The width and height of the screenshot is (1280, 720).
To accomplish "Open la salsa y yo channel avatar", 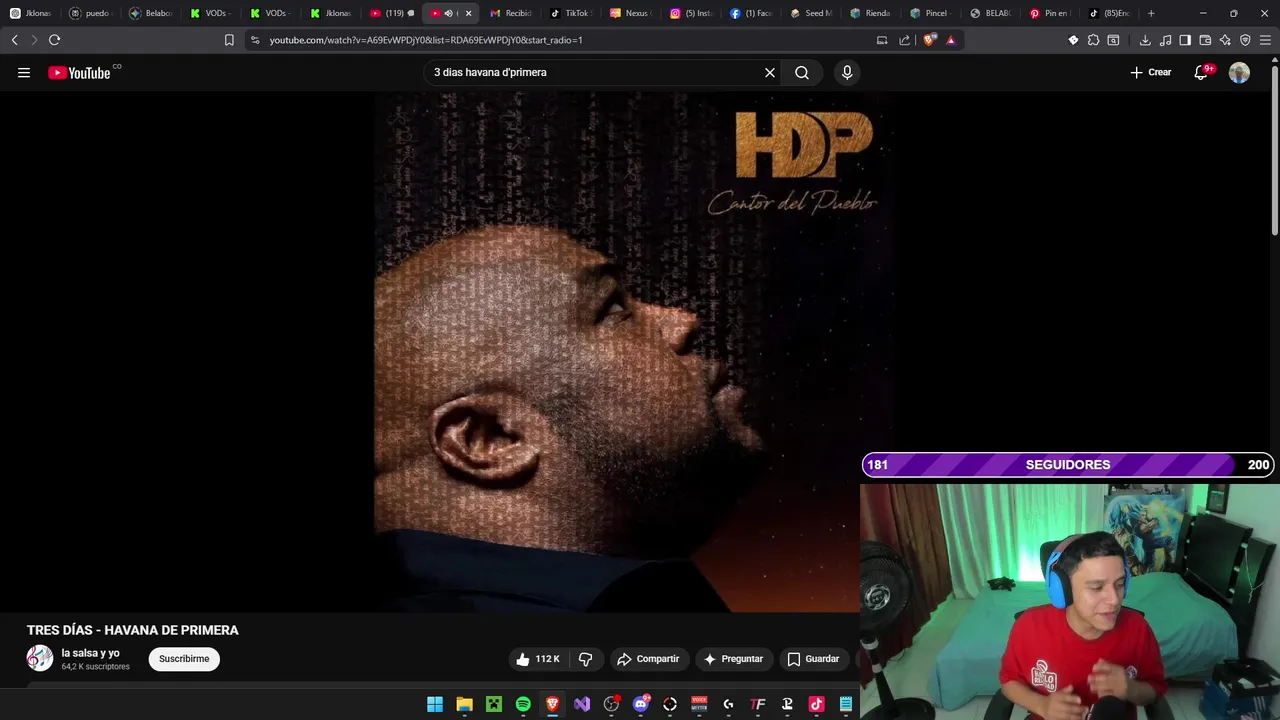I will (40, 658).
